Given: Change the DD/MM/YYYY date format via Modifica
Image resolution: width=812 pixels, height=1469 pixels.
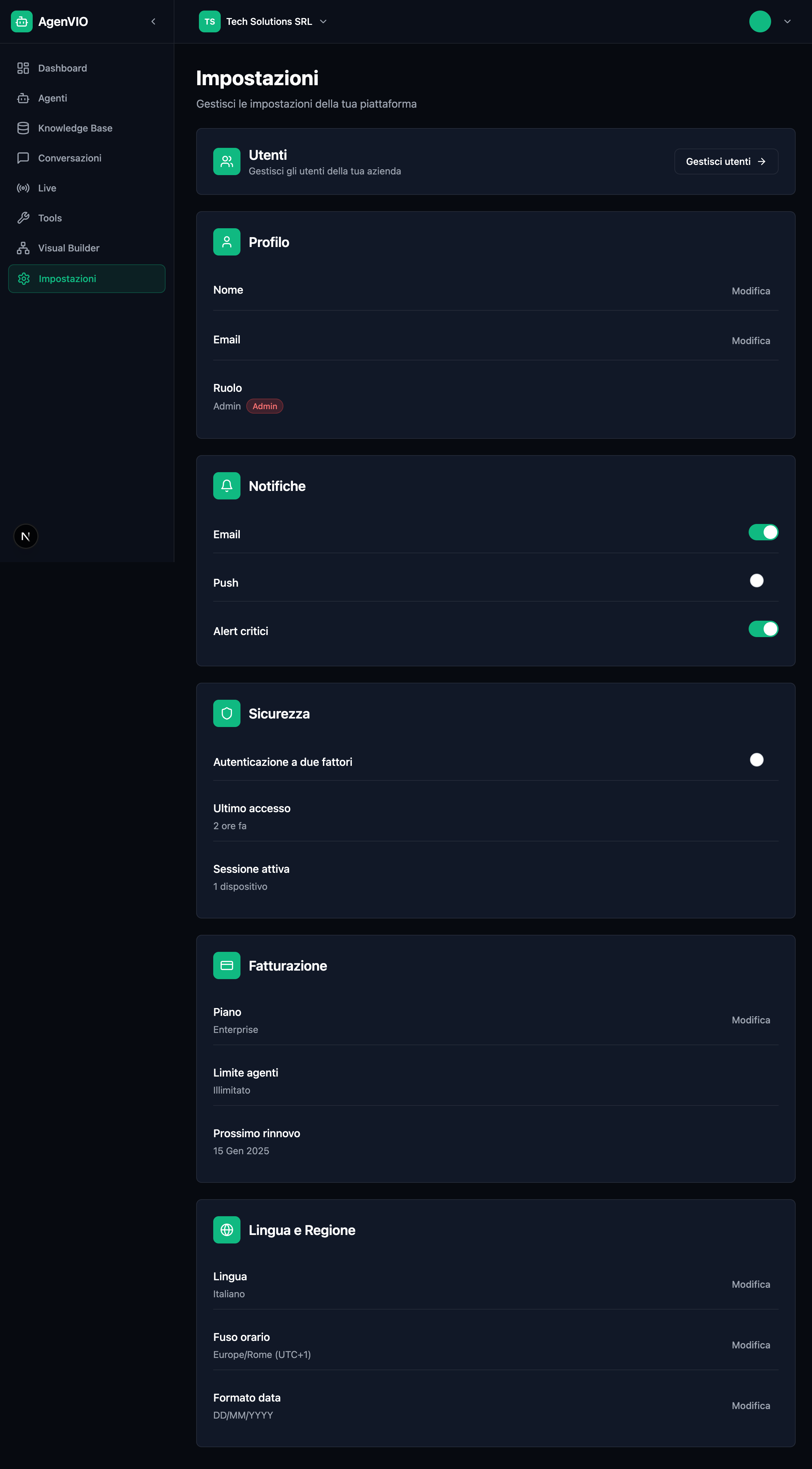Looking at the screenshot, I should pos(750,1405).
